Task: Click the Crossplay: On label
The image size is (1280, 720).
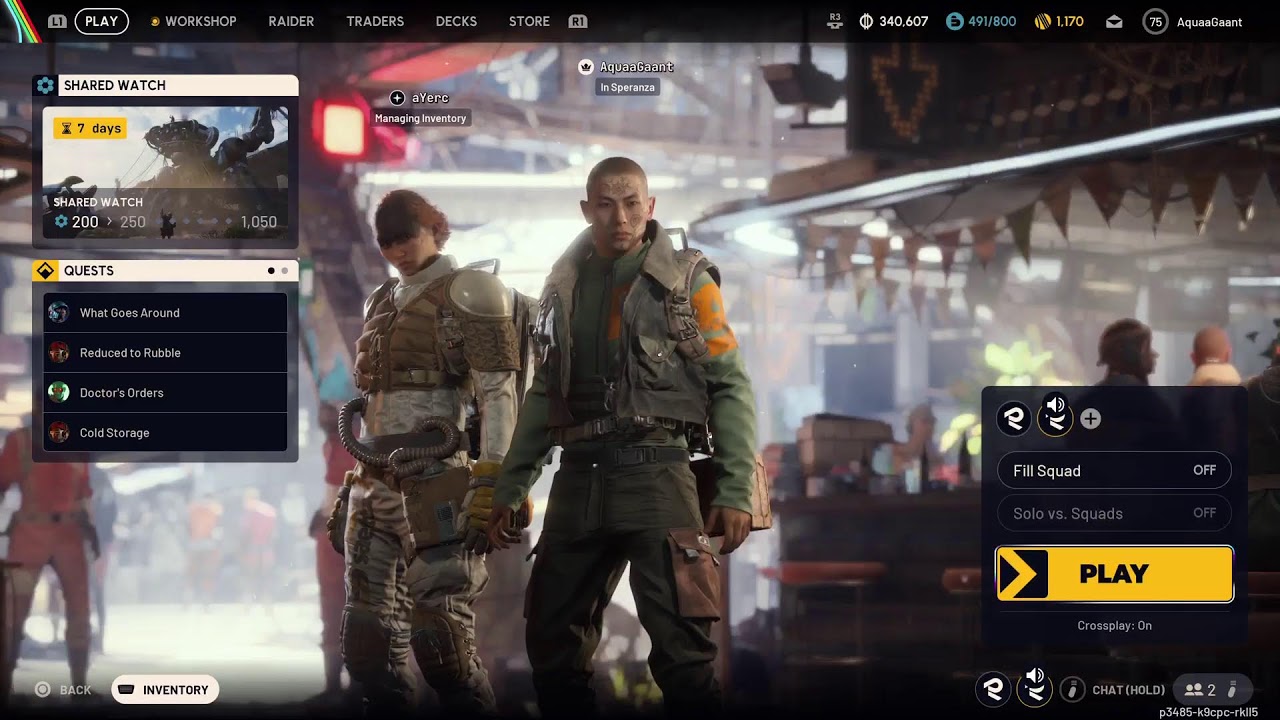Action: (1114, 625)
